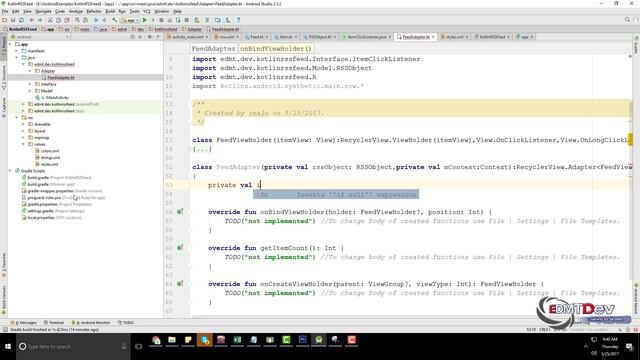Open the File menu

coord(5,11)
